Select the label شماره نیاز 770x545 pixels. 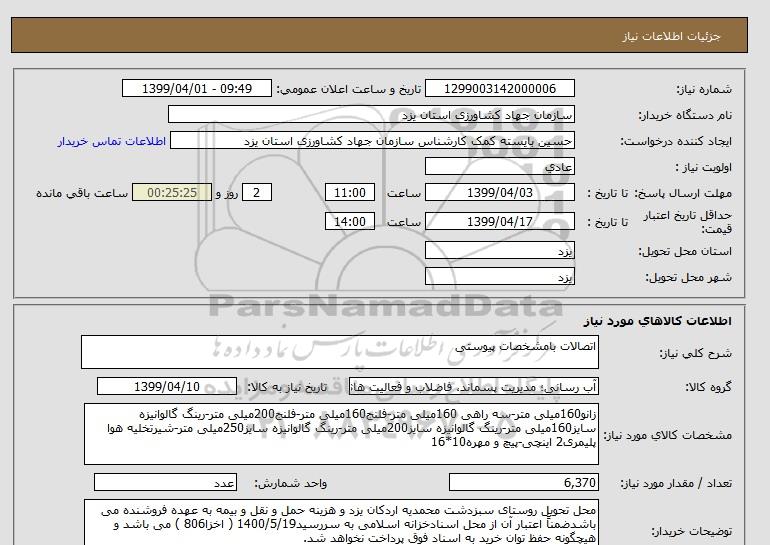704,89
